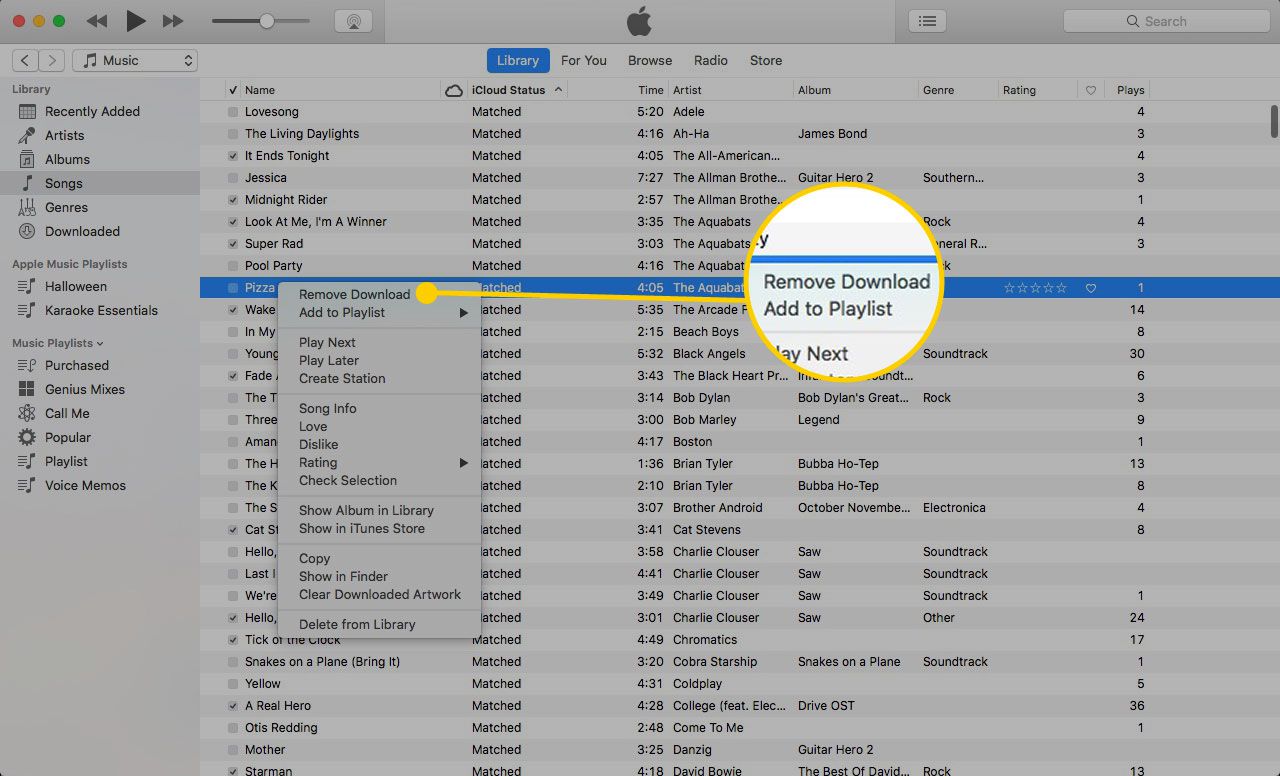Set star rating on the selected row
The height and width of the screenshot is (776, 1280).
click(1035, 288)
